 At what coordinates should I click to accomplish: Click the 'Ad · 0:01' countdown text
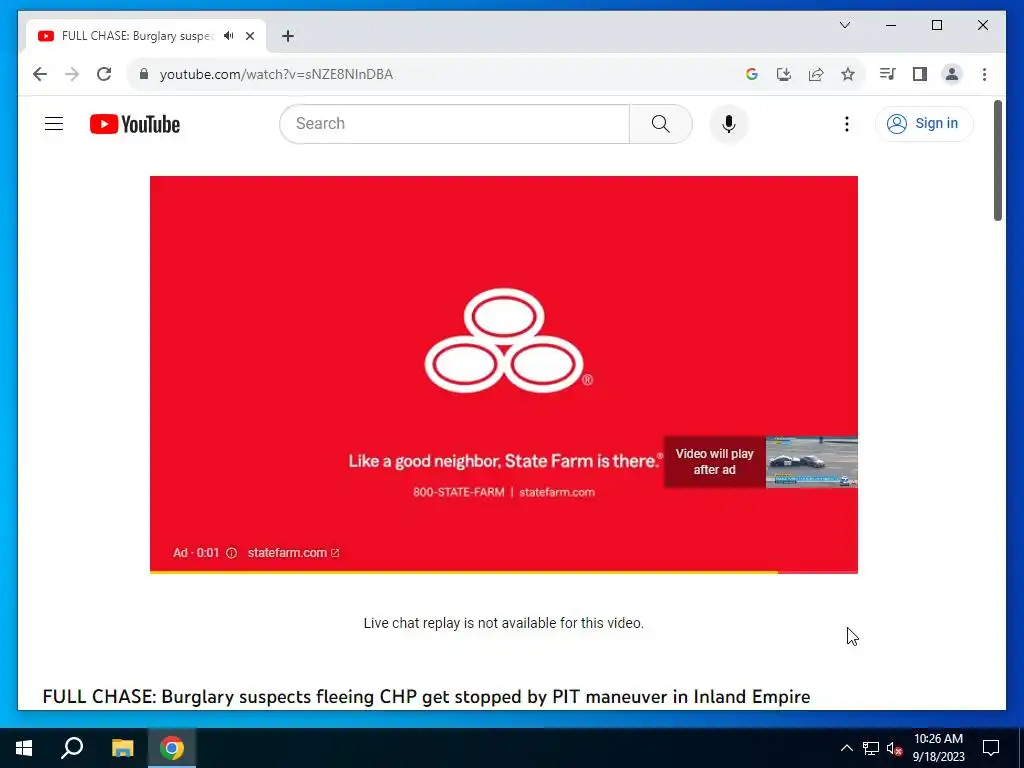196,552
